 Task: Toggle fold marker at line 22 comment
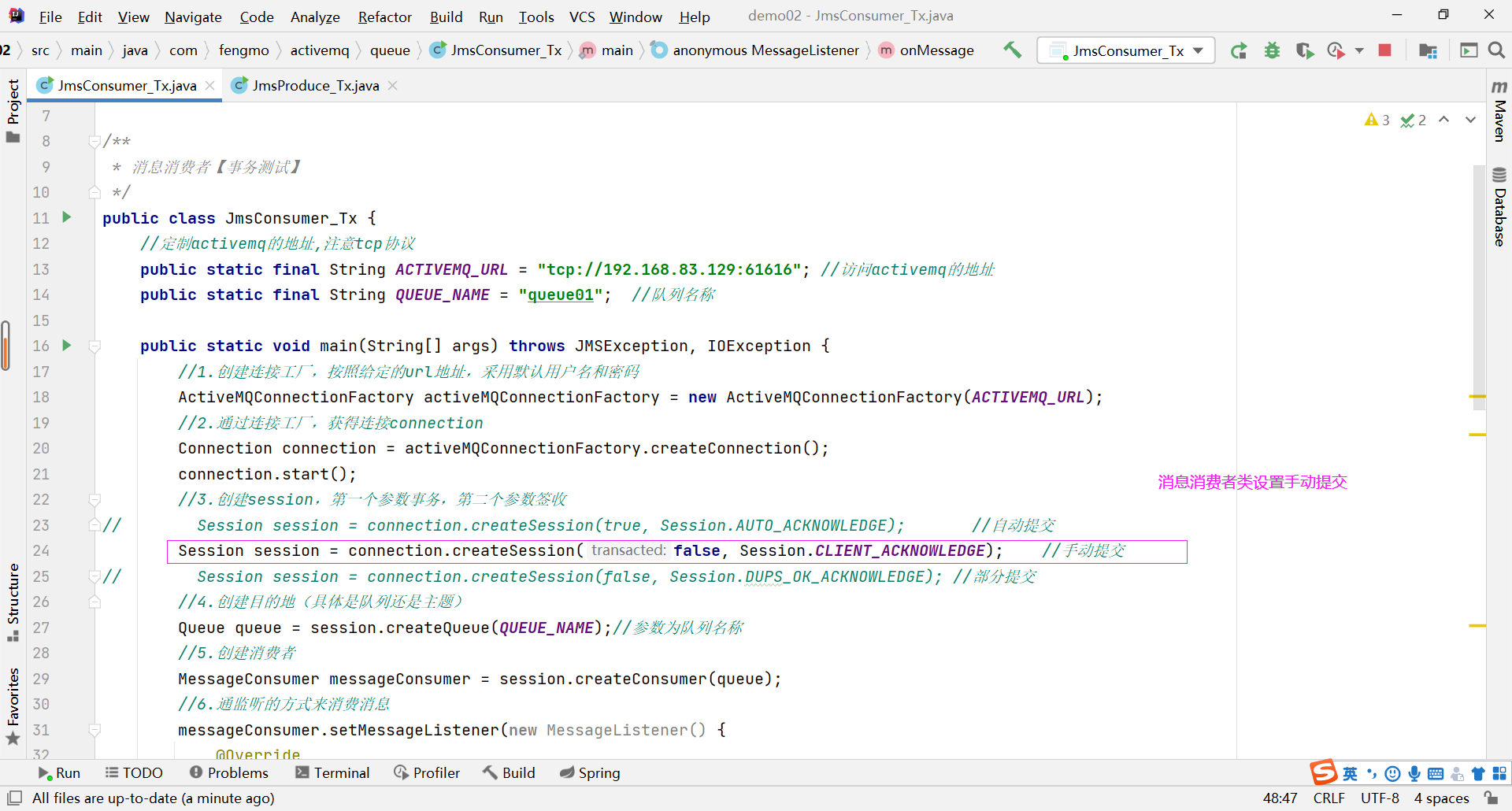pos(94,499)
